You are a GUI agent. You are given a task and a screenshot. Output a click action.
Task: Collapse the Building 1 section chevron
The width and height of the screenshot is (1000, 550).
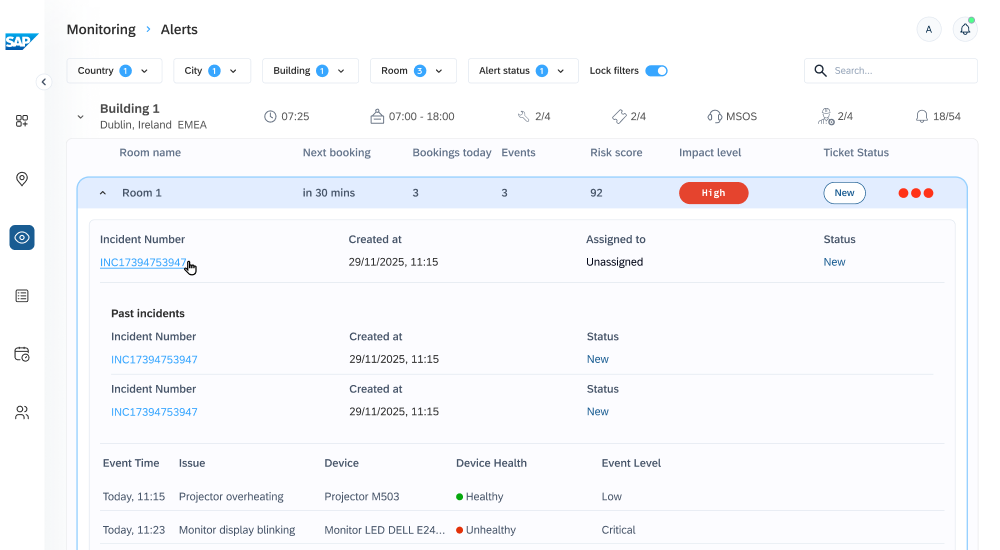80,117
